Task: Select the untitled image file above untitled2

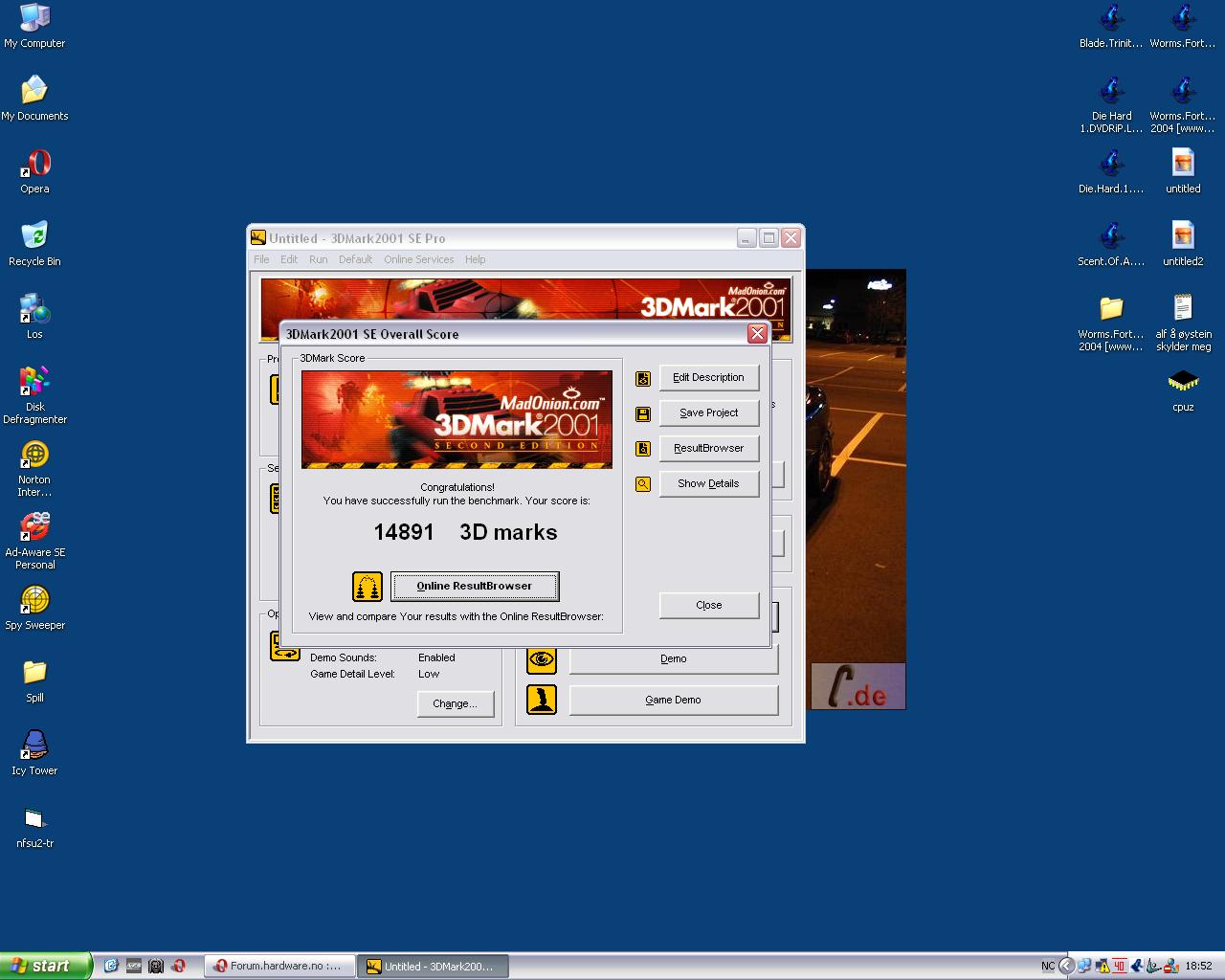Action: click(x=1183, y=171)
